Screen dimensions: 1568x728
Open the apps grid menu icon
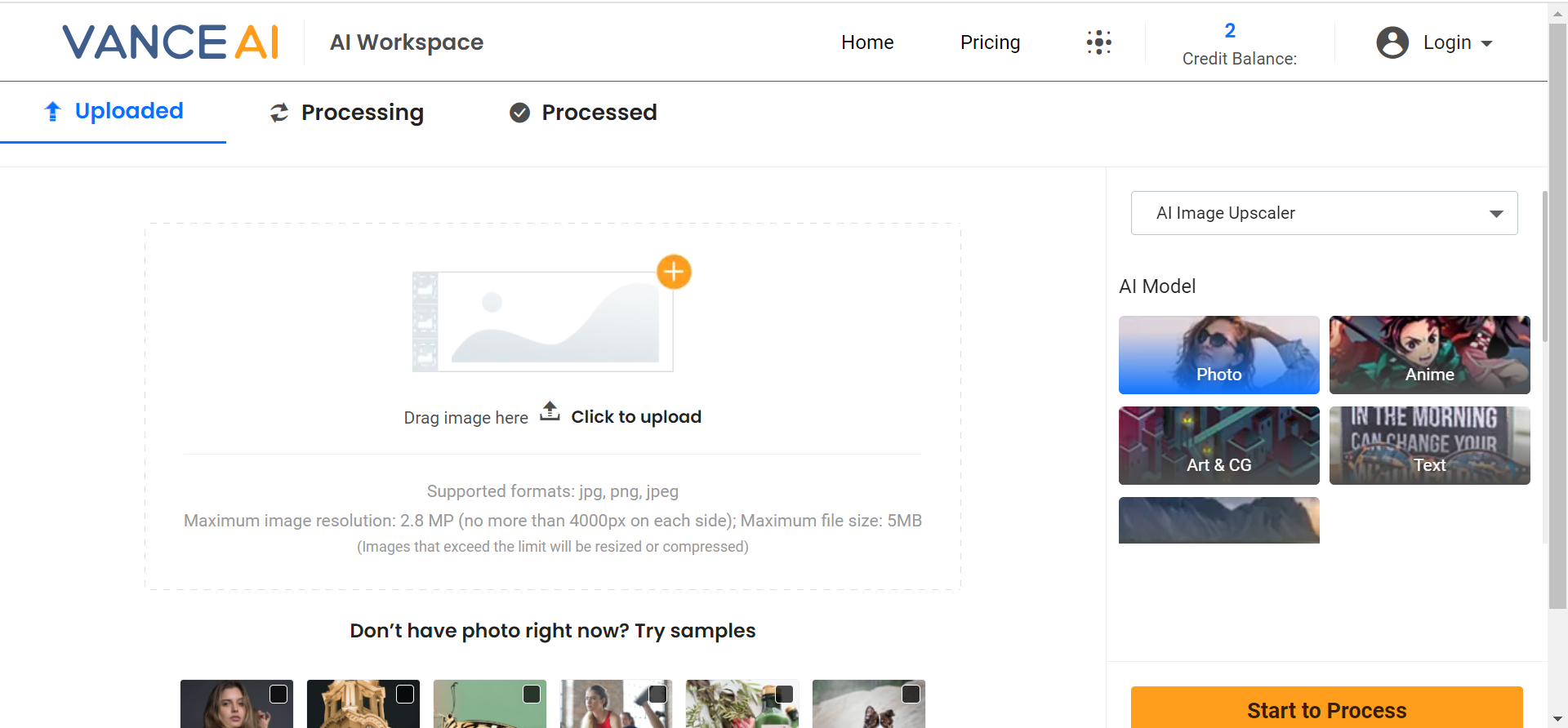[1098, 42]
